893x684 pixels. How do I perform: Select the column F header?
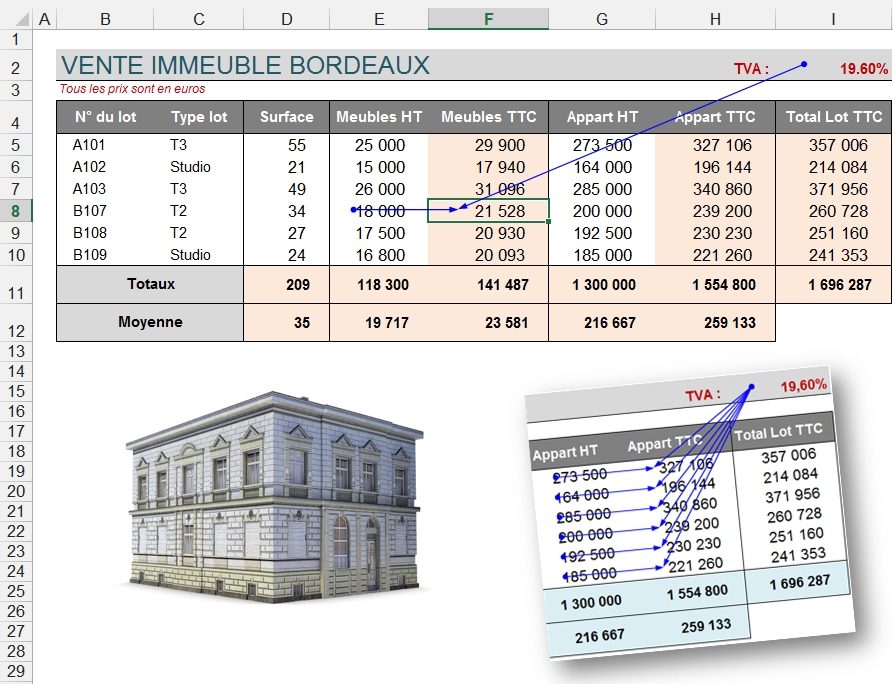pos(488,19)
